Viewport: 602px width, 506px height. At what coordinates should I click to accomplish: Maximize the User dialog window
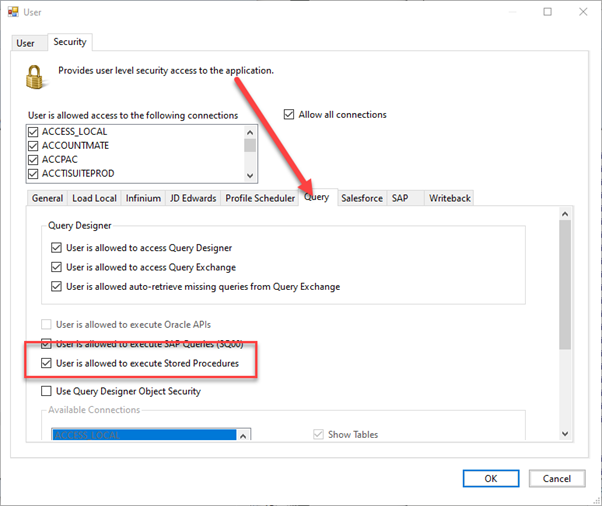pyautogui.click(x=547, y=12)
